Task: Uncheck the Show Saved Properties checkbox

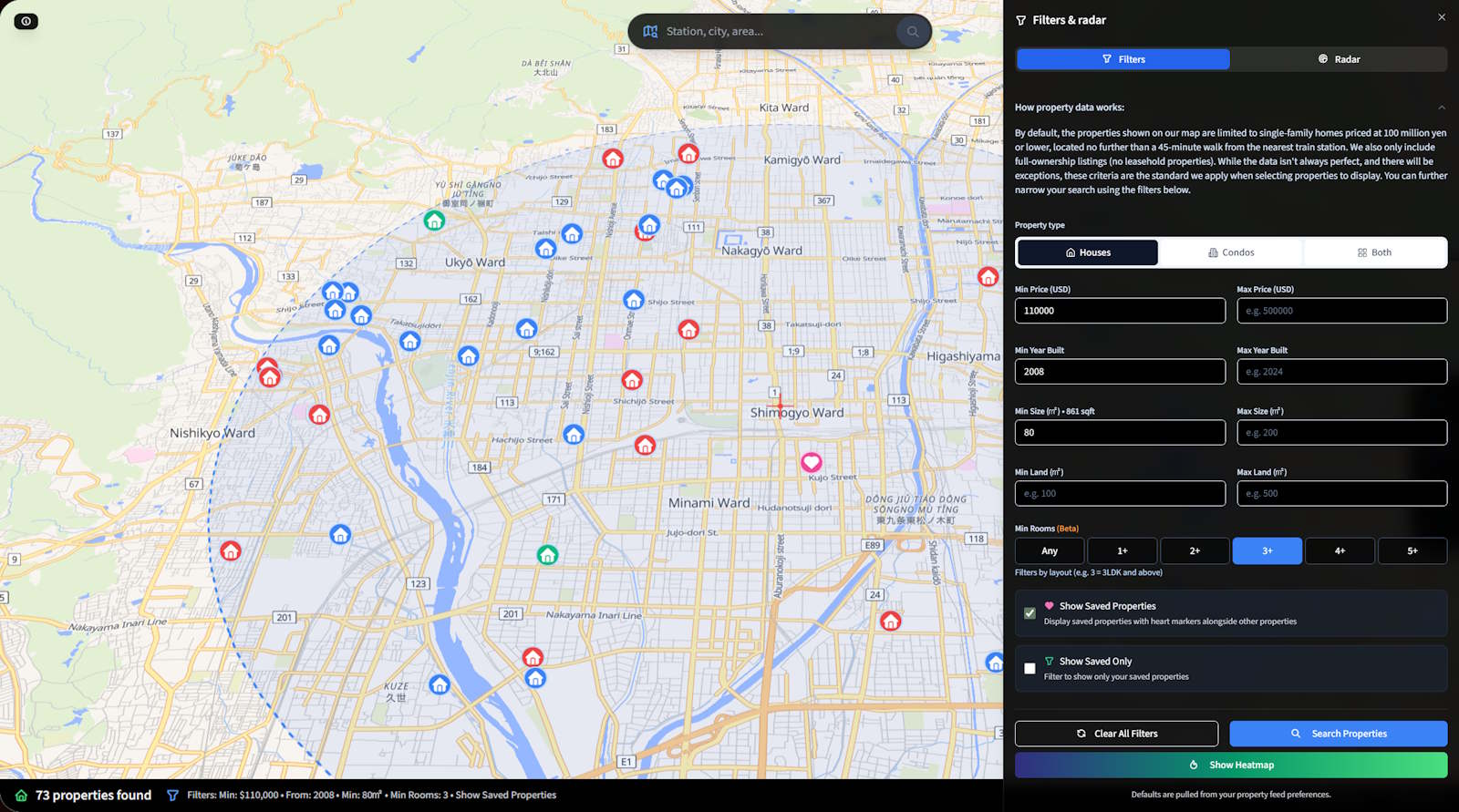Action: tap(1030, 613)
